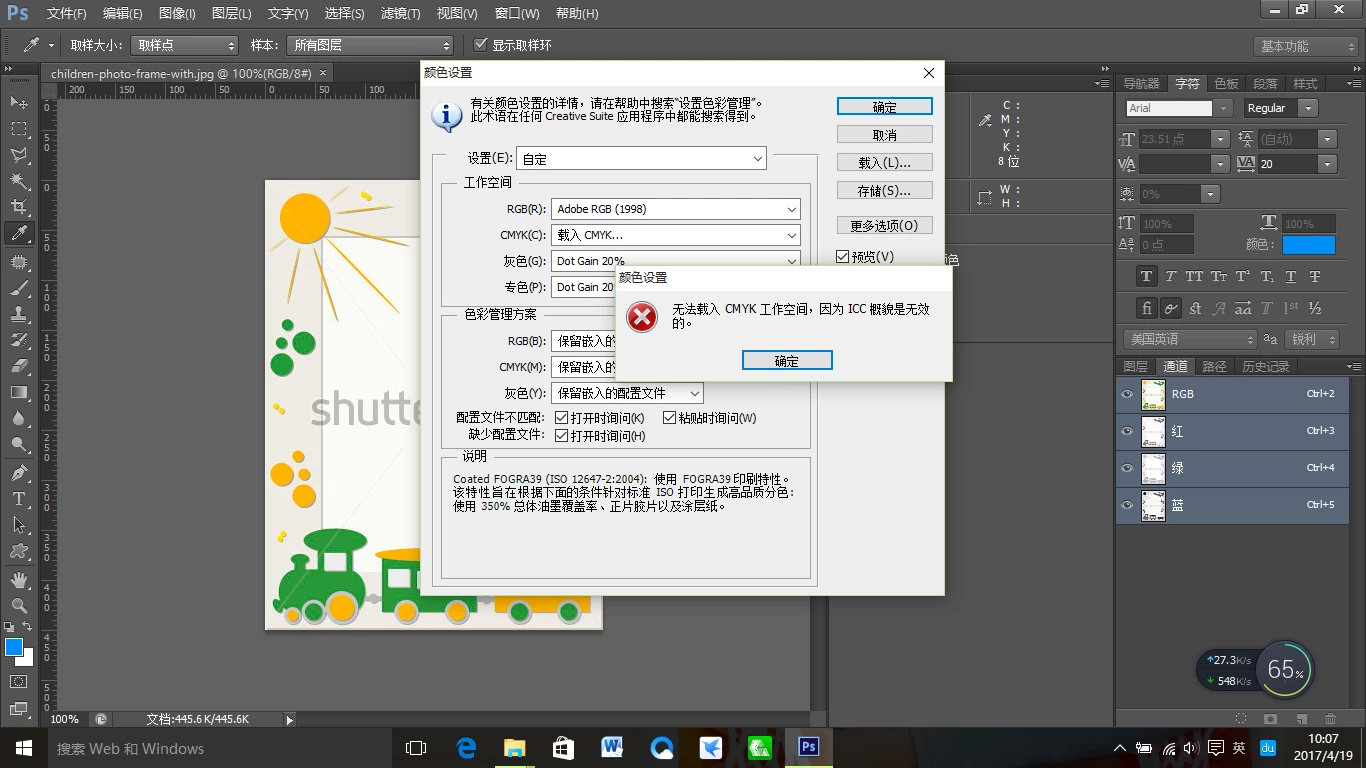Click the Windows Start button
Screen dimensions: 1366x768
[23, 748]
